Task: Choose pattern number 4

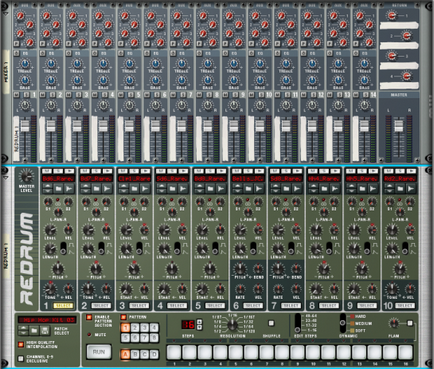Action: tap(154, 328)
